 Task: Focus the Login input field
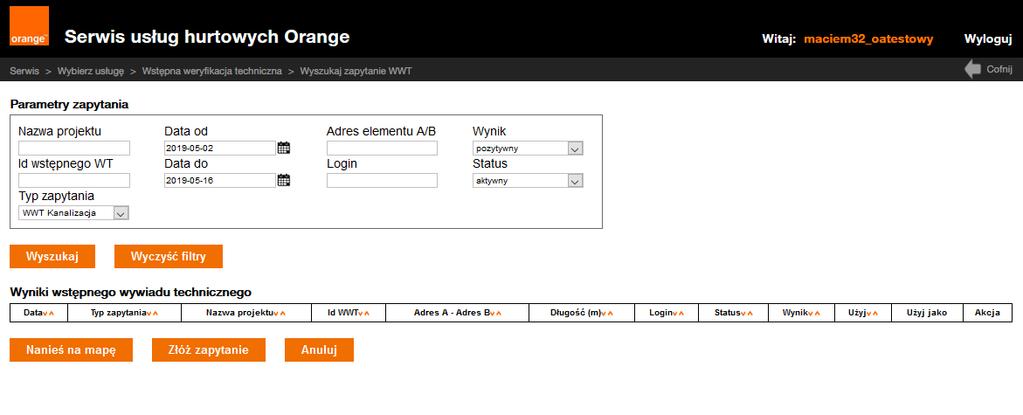coord(382,181)
